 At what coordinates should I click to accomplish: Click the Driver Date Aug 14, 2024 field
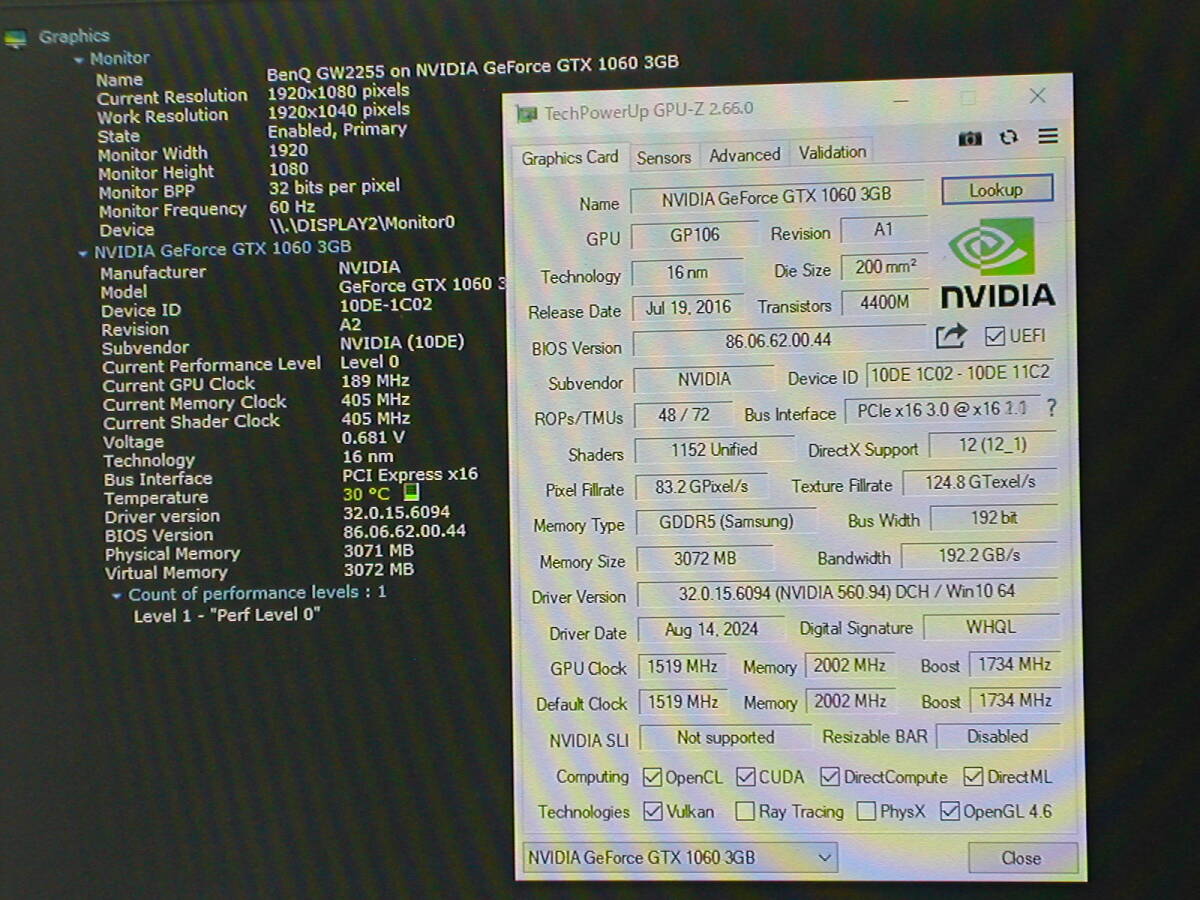tap(713, 629)
